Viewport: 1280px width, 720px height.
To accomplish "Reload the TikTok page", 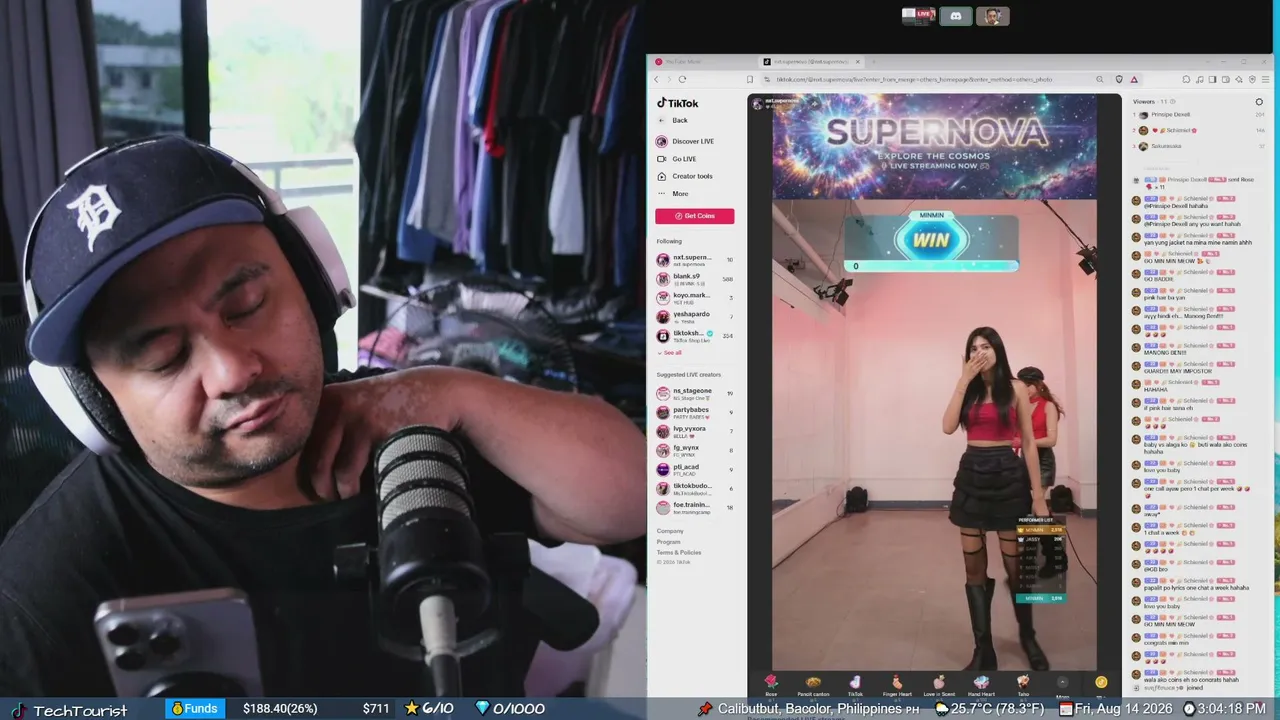I will pyautogui.click(x=682, y=79).
